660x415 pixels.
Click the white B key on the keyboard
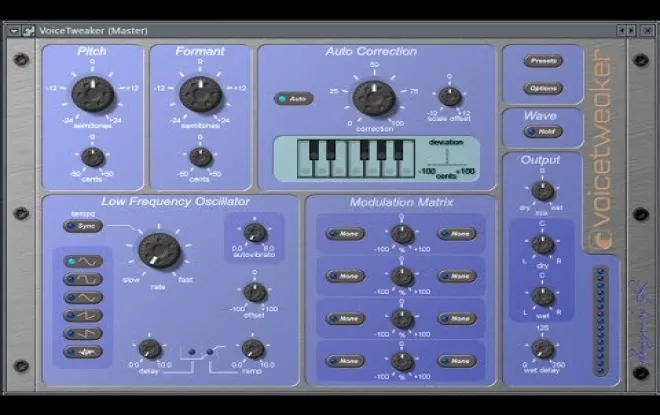coord(407,169)
